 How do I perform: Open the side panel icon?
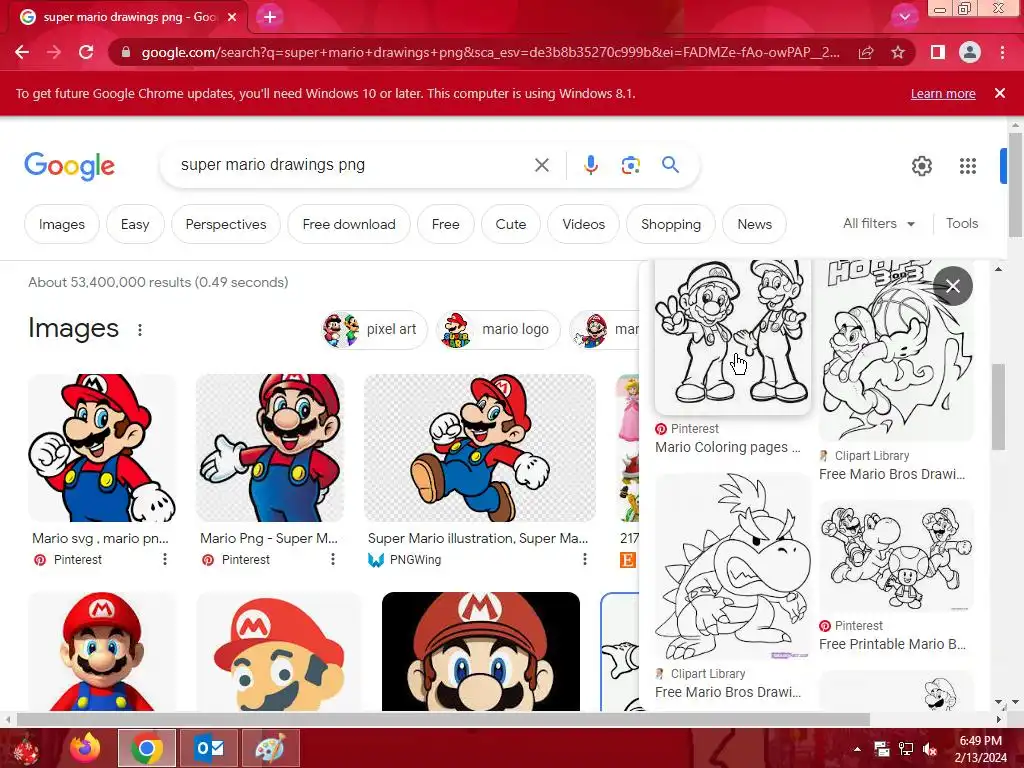pos(938,52)
